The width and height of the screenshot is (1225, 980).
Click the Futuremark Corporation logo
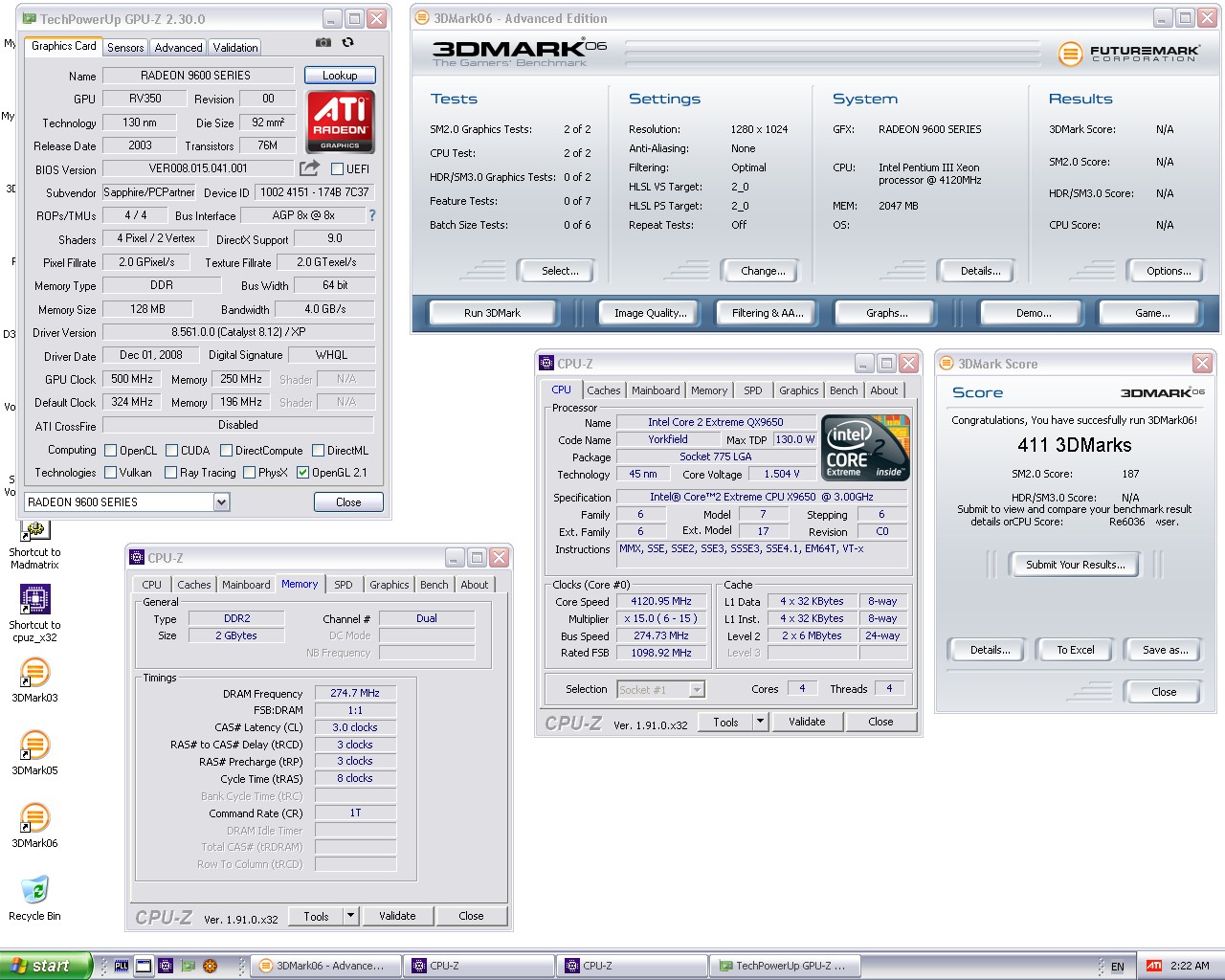pos(1128,54)
